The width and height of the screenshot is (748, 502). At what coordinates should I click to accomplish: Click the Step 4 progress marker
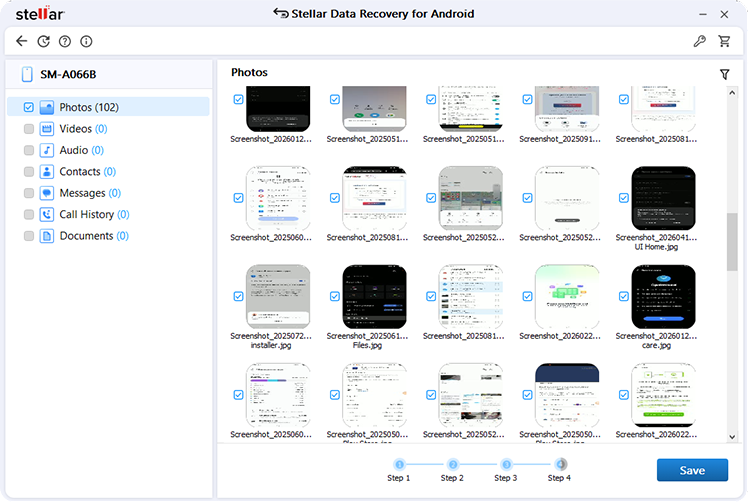561,464
